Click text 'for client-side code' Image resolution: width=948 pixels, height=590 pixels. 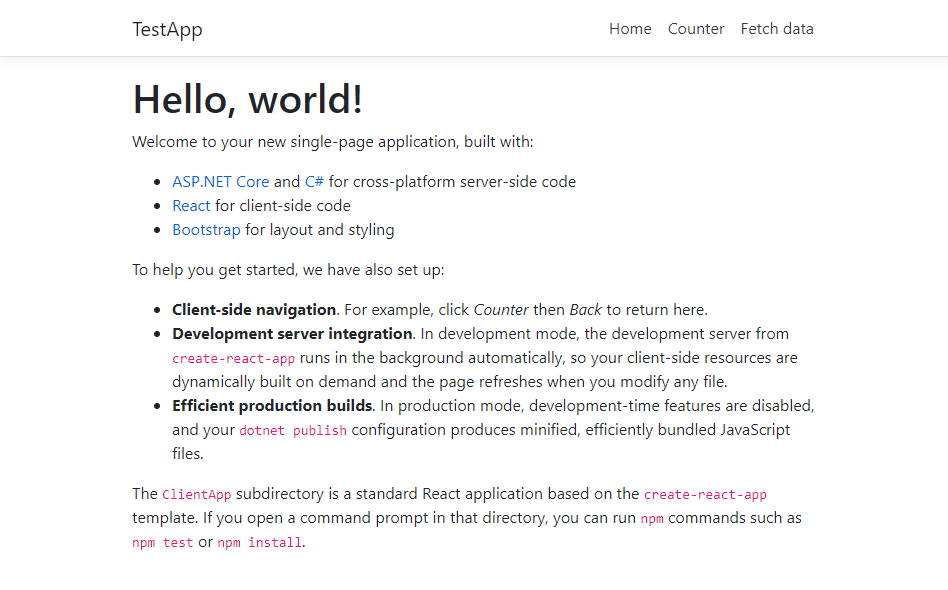click(283, 206)
